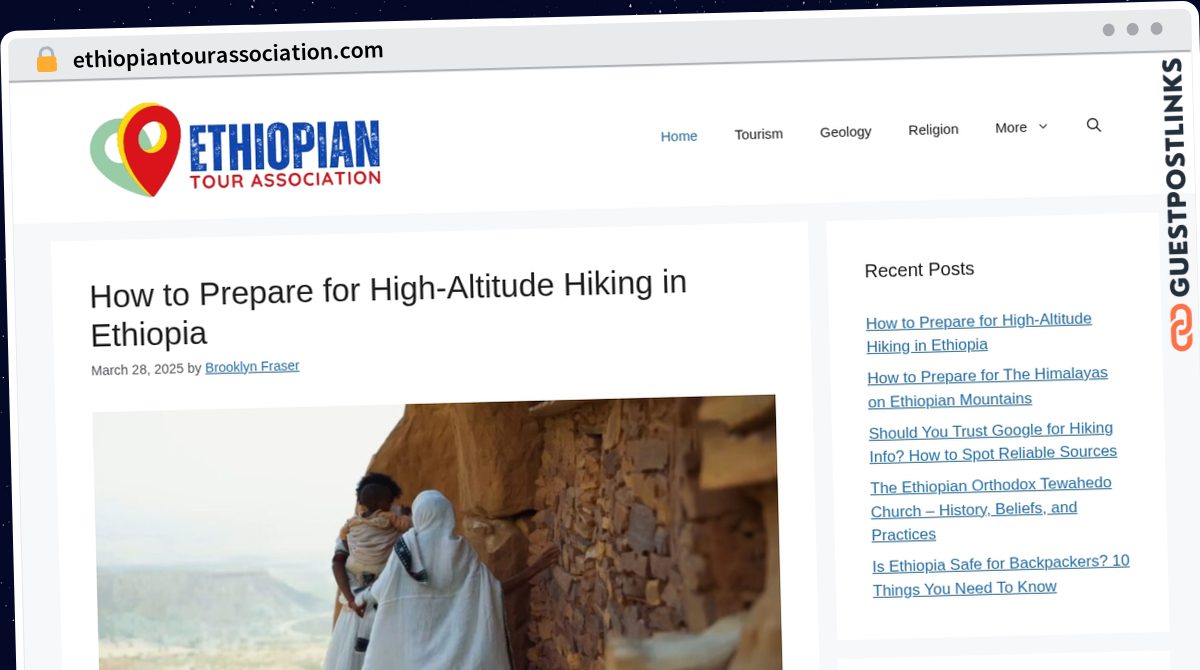
Task: Click the padlock icon in address bar
Action: pyautogui.click(x=46, y=60)
